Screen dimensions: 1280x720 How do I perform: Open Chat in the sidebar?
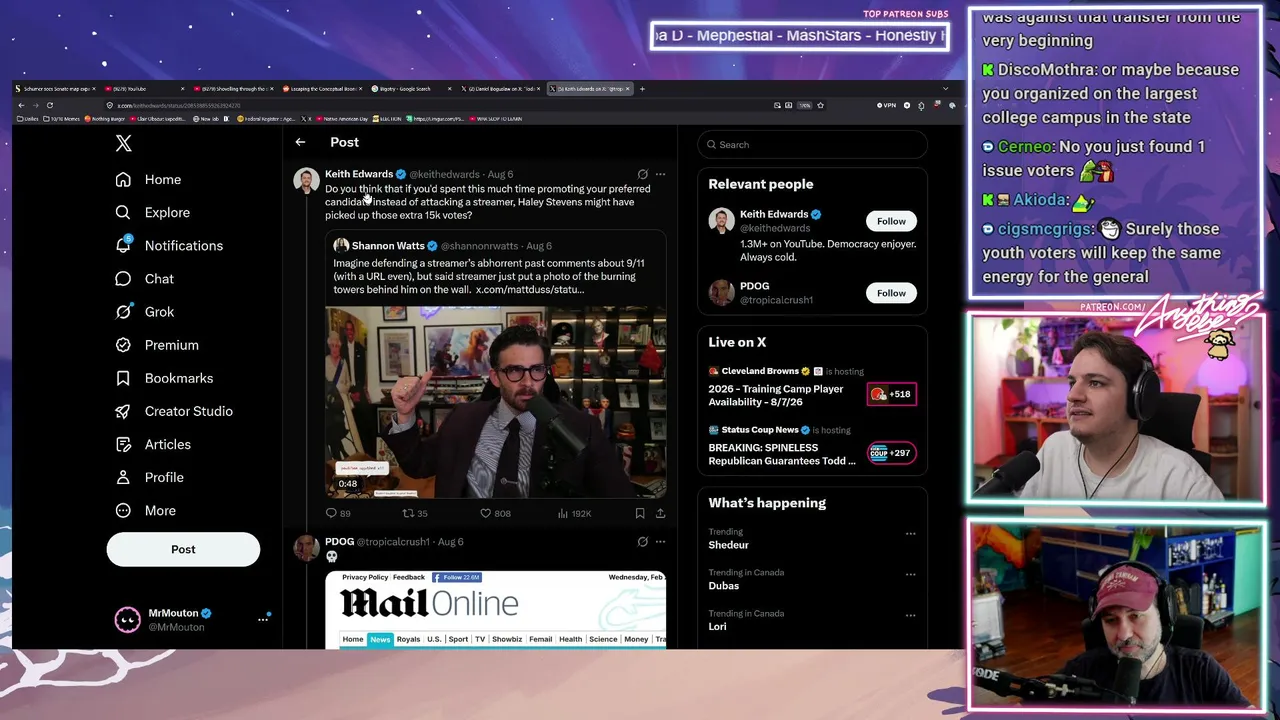[x=144, y=279]
